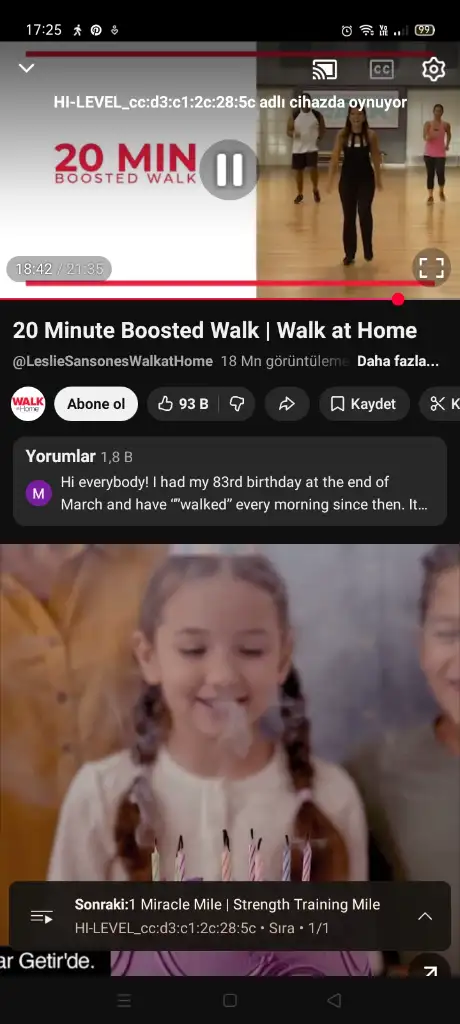Click the red progress bar scrubber dot

point(398,299)
